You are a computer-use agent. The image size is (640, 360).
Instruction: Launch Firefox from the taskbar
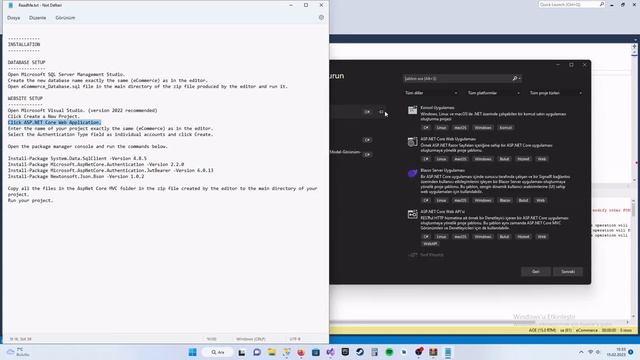[301, 352]
